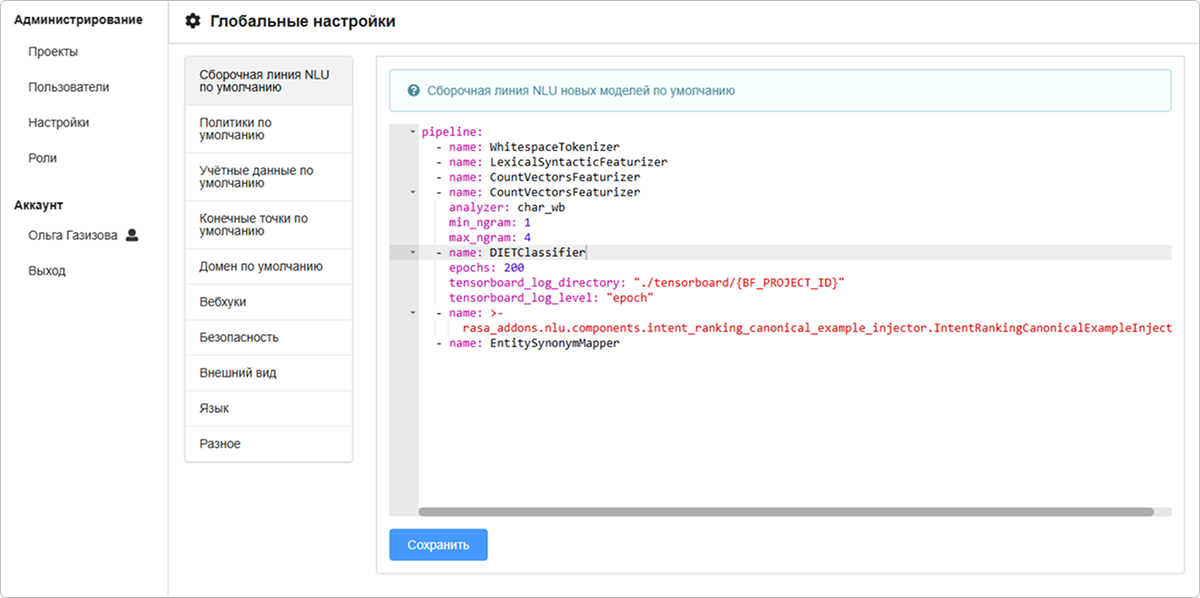Click the EntitySynonymMapper line
Viewport: 1200px width, 598px height.
click(x=528, y=344)
